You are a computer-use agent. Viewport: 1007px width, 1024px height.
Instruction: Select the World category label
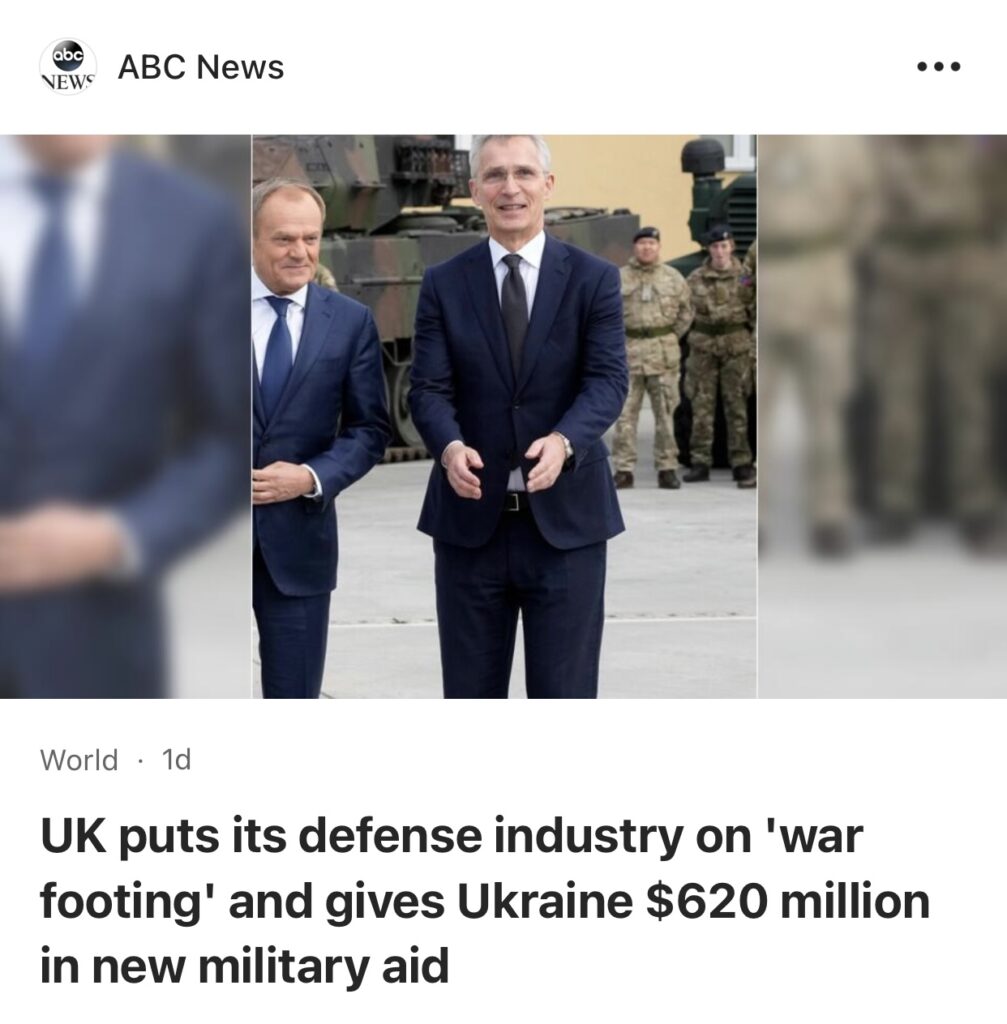79,760
